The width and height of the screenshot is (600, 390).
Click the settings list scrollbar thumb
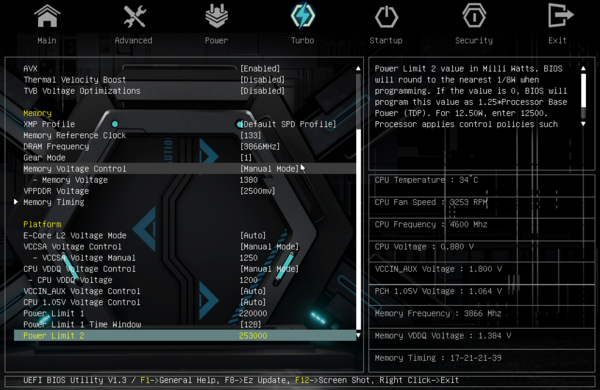[x=359, y=228]
